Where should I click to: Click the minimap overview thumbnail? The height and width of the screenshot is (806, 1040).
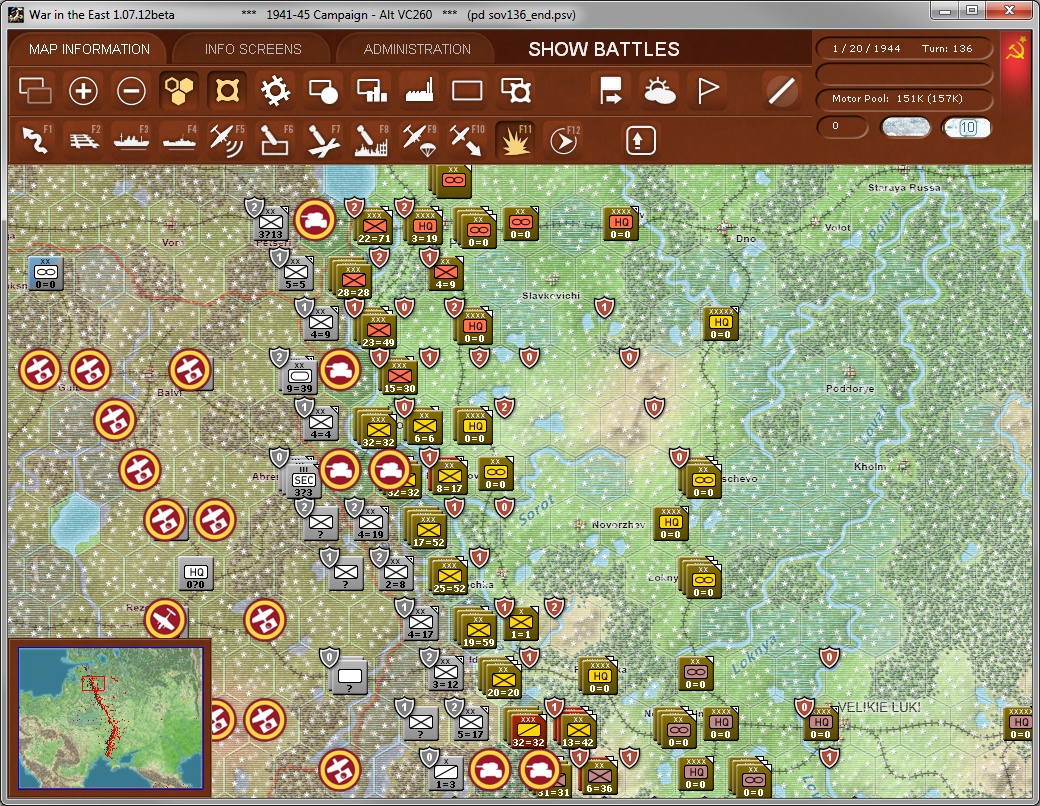tap(110, 718)
